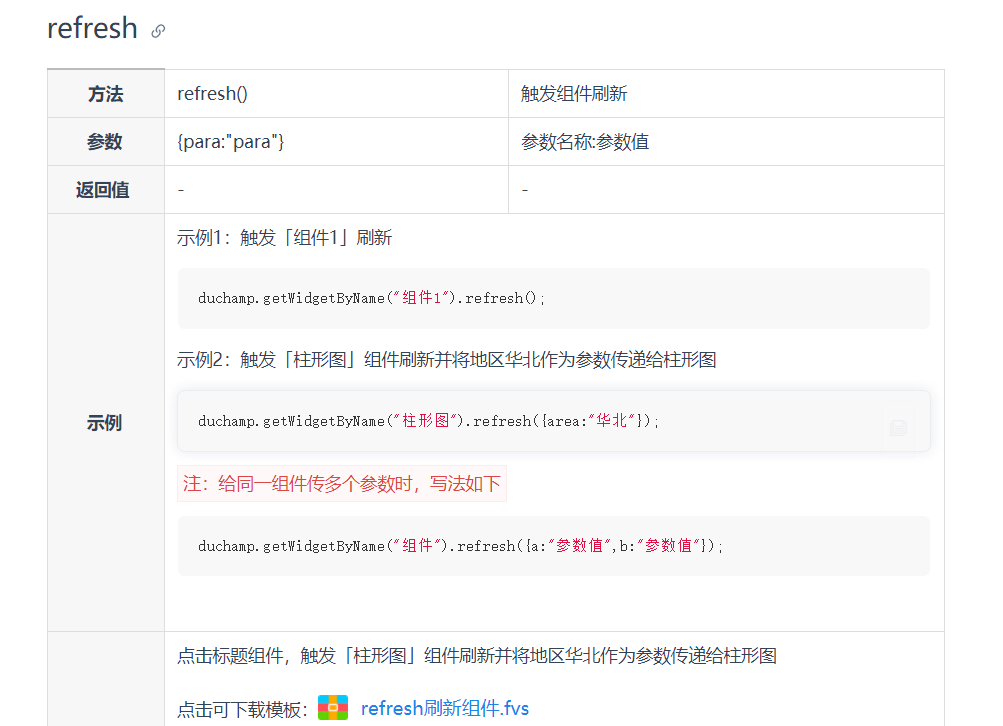Open the refresh刷新组件.fvs download link
Viewport: 1003px width, 726px height.
point(445,708)
